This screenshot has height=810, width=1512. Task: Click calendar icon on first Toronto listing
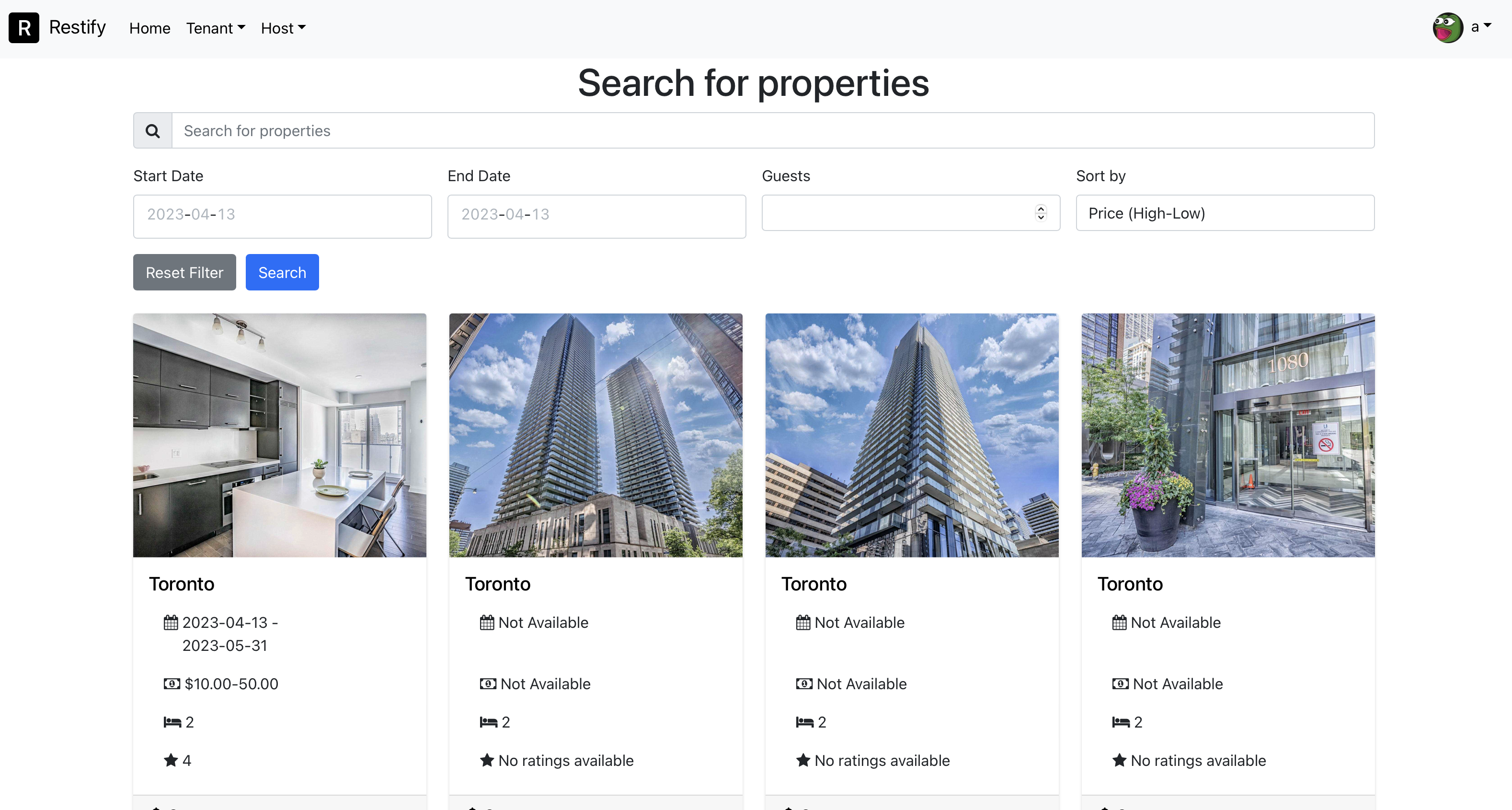tap(171, 623)
